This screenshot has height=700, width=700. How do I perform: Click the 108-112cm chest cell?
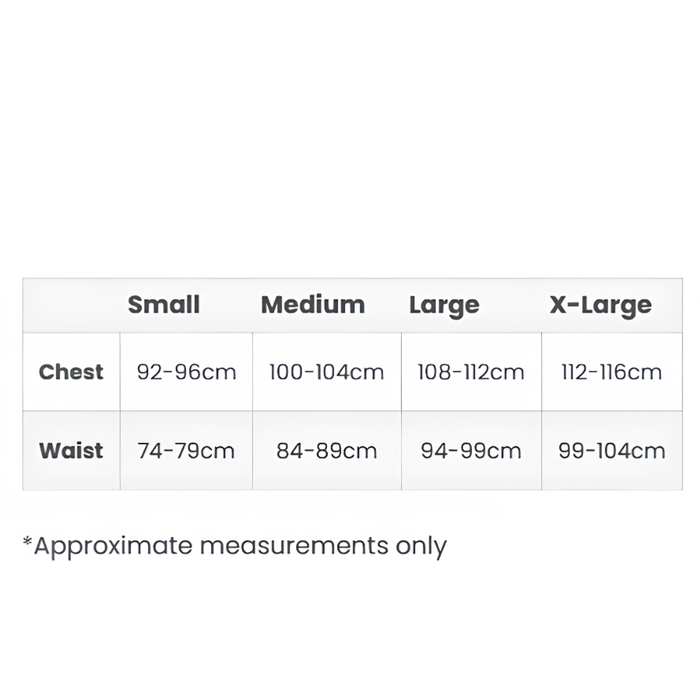point(471,372)
